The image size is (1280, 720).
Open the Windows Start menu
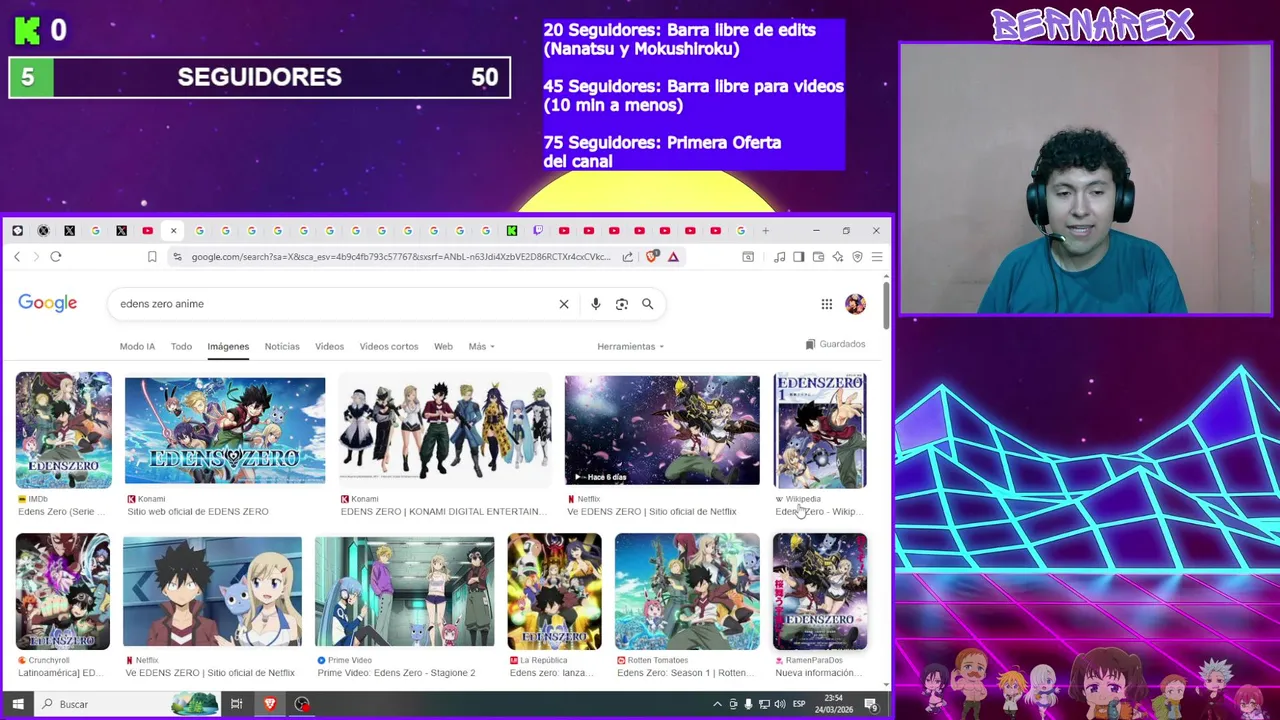pos(17,704)
